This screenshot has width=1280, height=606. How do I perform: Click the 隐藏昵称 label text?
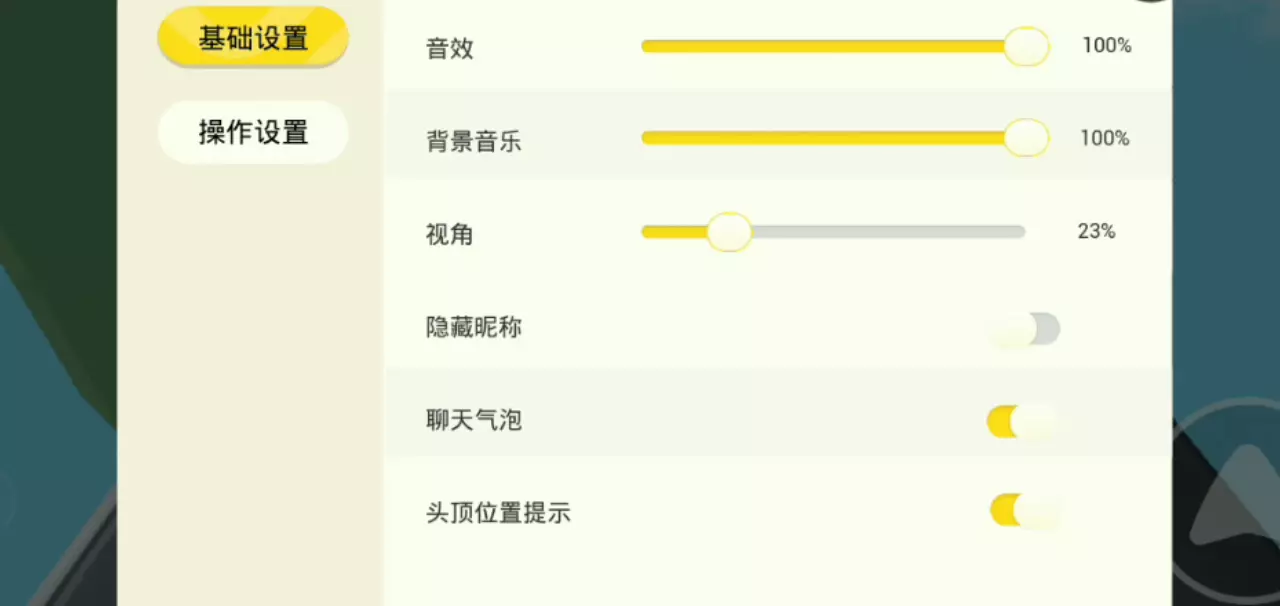pyautogui.click(x=474, y=328)
